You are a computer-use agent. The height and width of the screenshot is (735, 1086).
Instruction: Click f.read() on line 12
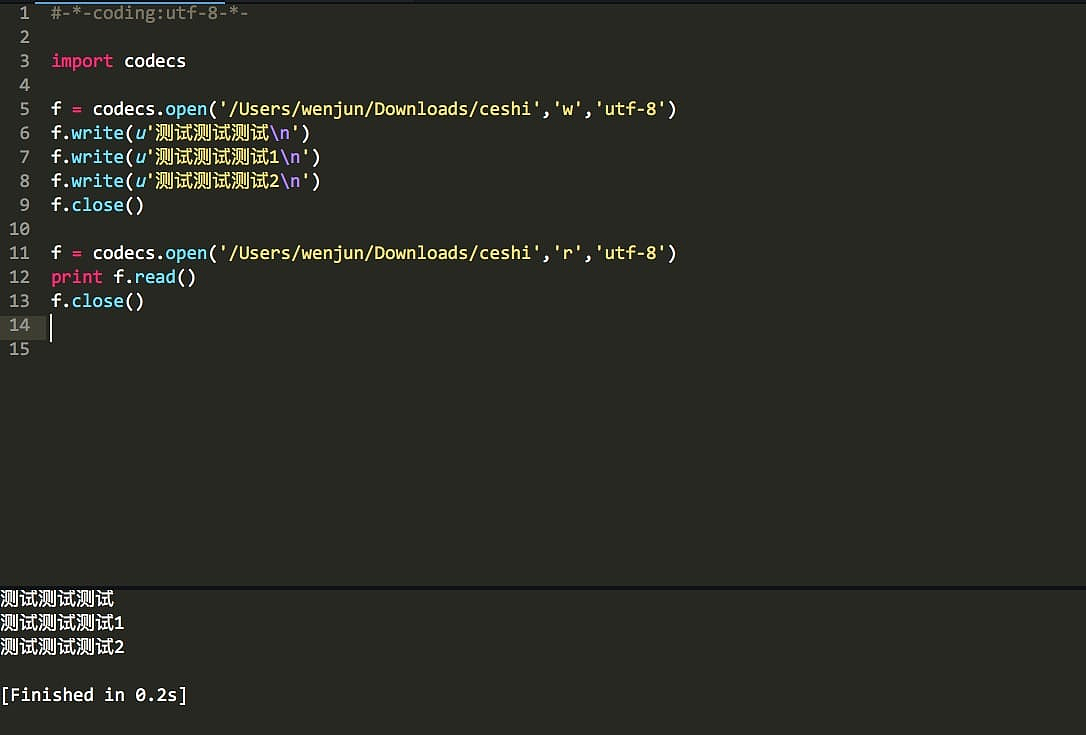pyautogui.click(x=155, y=277)
